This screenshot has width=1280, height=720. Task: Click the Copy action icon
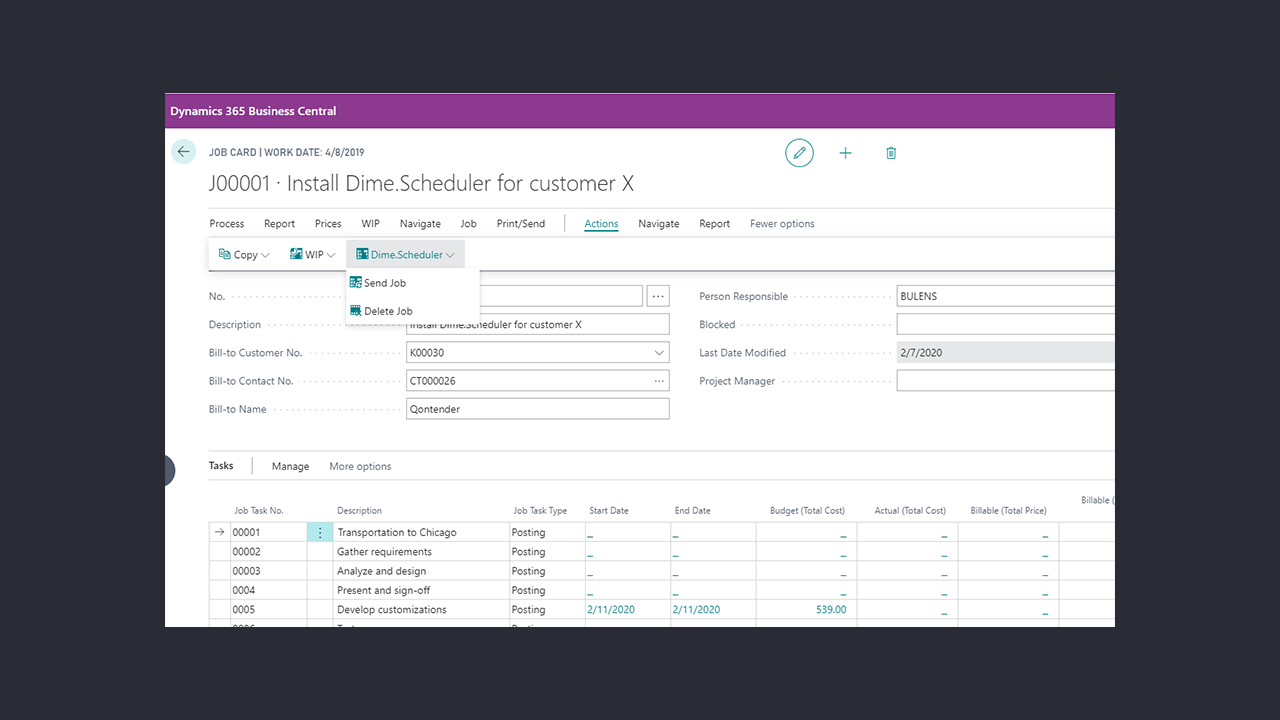click(x=224, y=254)
